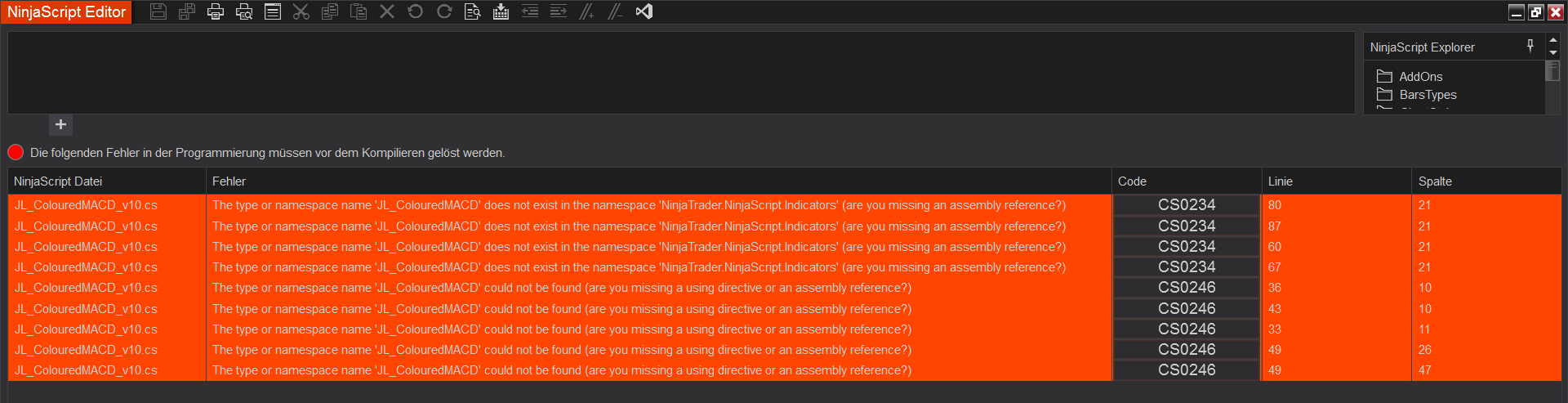Click inside the empty code editor area
Viewport: 1568px width, 403px height.
681,73
